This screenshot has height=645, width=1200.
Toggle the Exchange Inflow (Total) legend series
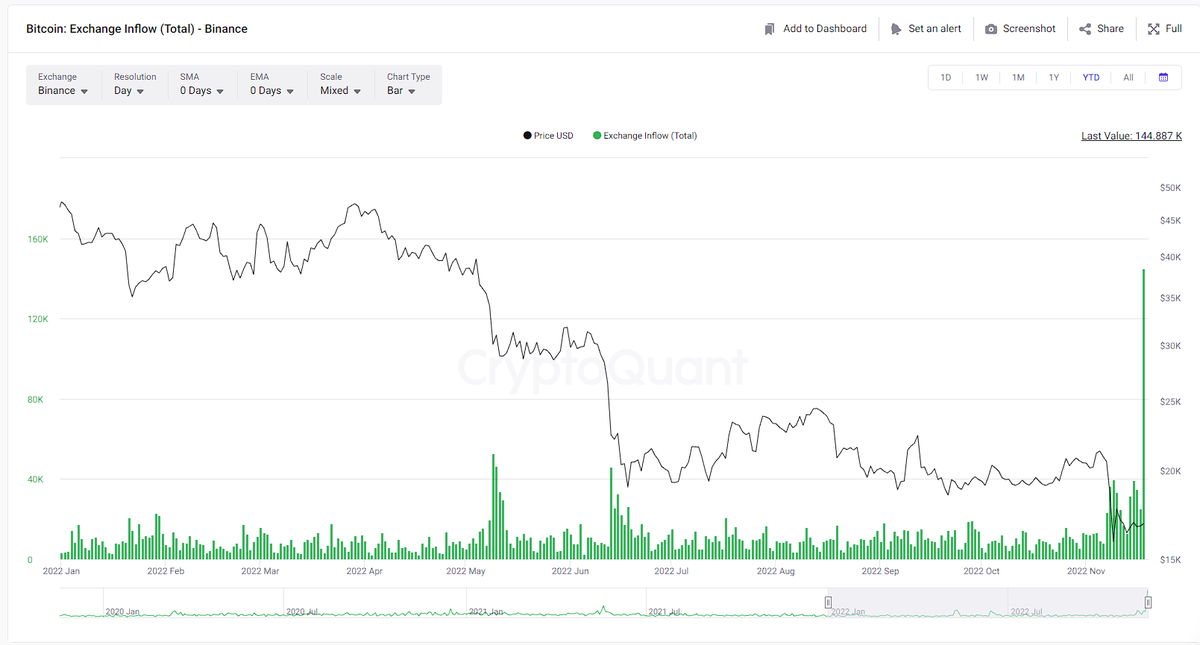click(x=645, y=135)
